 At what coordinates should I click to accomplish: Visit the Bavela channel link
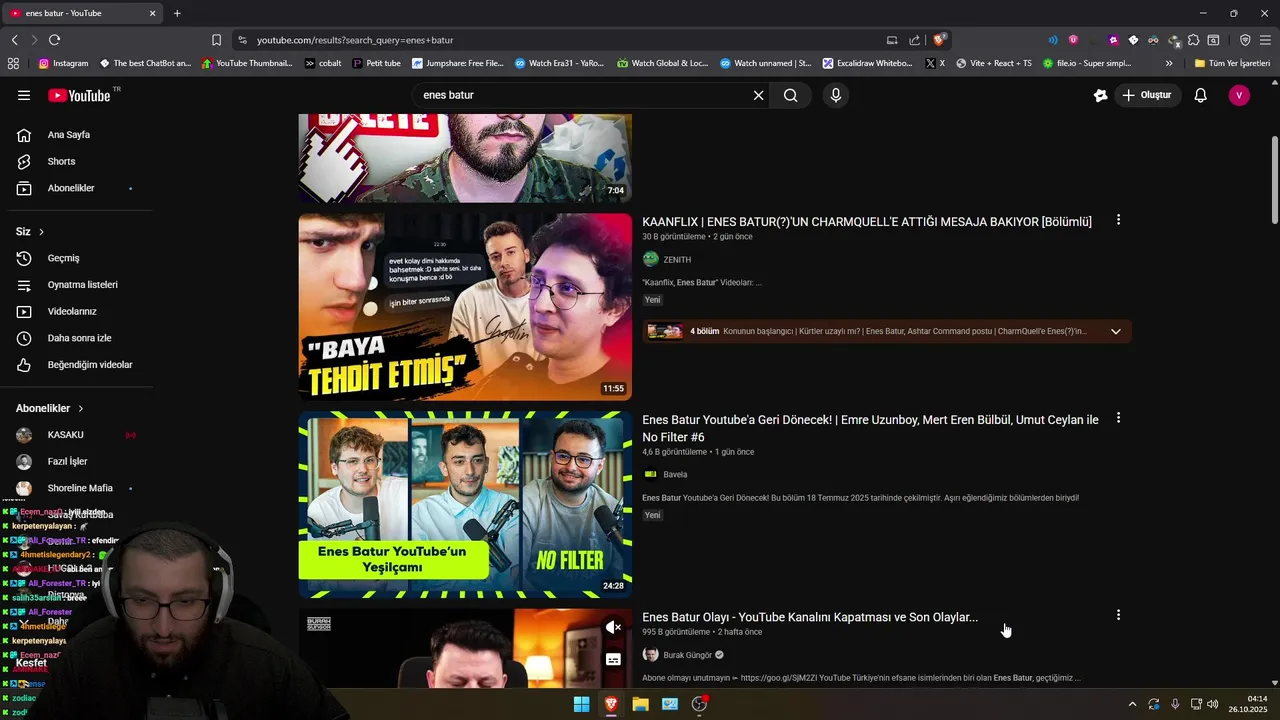(x=675, y=475)
